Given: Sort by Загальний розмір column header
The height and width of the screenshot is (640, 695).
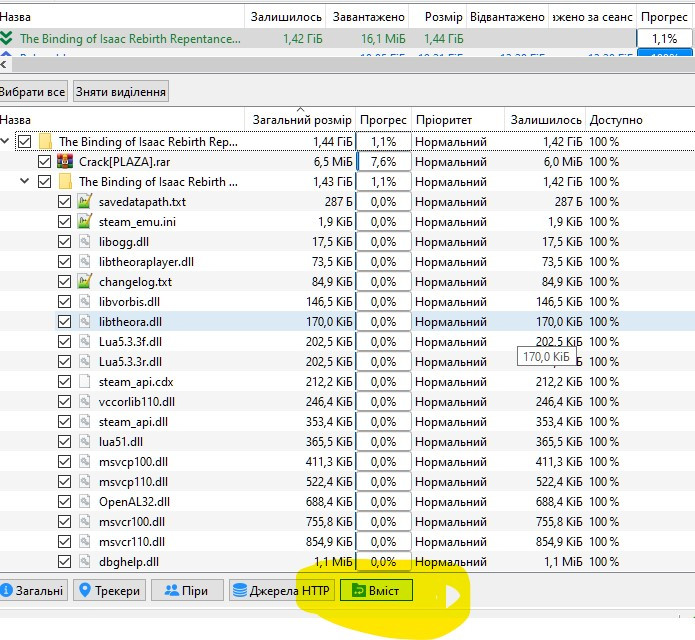Looking at the screenshot, I should tap(301, 120).
